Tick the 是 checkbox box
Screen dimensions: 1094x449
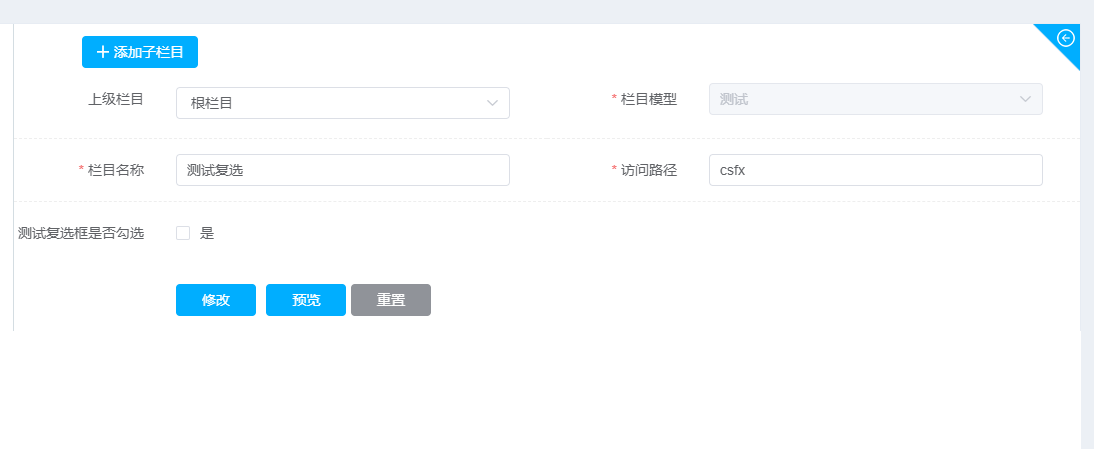(x=183, y=233)
